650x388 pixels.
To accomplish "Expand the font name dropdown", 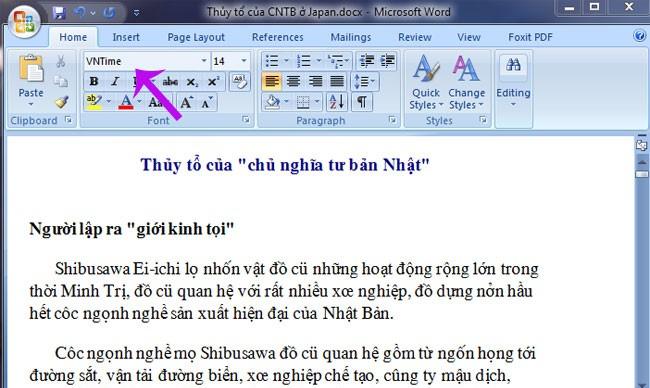I will click(204, 61).
